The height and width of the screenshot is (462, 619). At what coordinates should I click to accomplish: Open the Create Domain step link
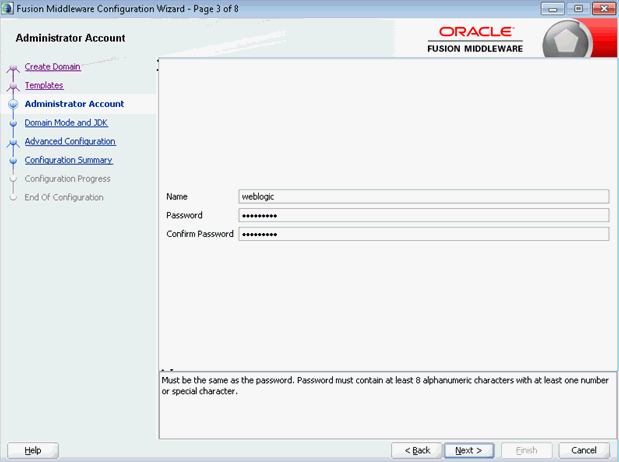(x=53, y=67)
